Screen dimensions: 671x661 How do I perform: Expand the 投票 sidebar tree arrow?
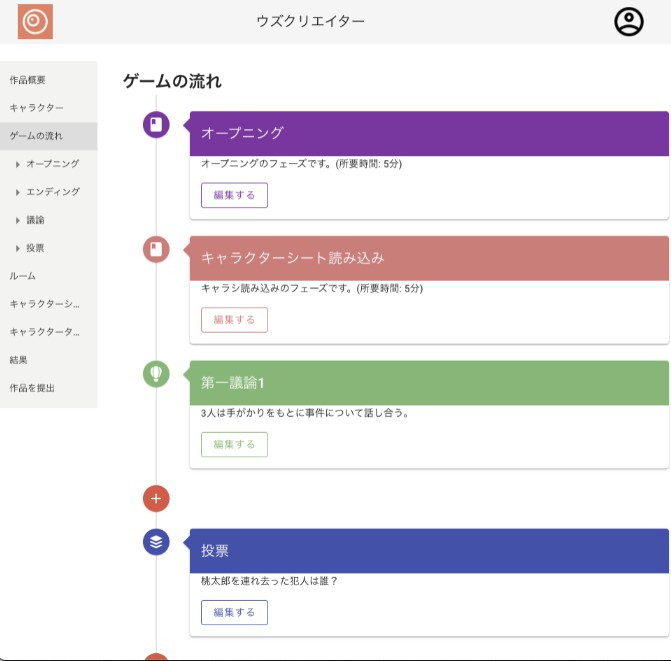18,247
